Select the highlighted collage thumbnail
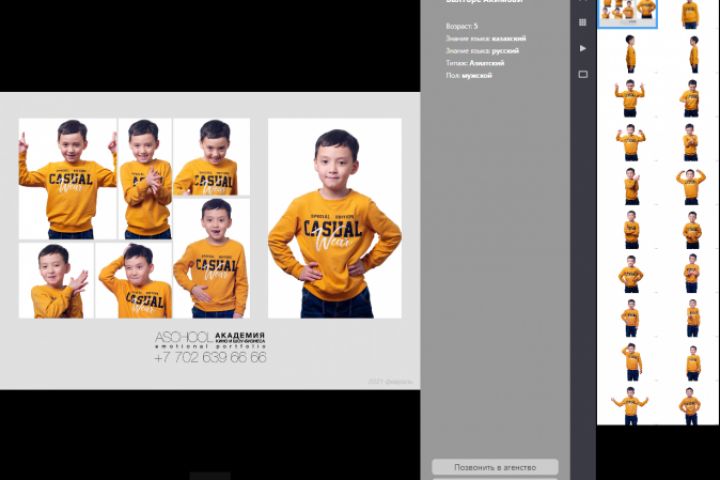The image size is (720, 480). pos(628,13)
